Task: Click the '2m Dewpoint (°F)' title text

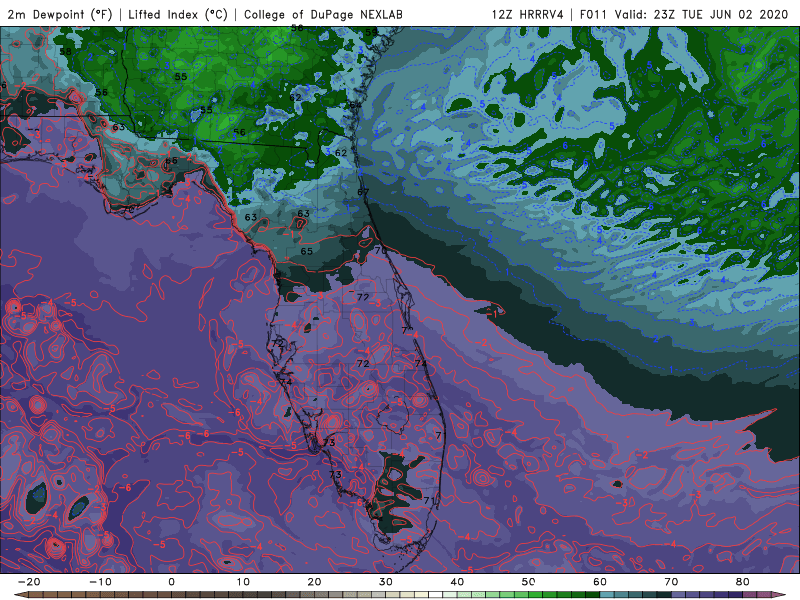Action: coord(60,14)
